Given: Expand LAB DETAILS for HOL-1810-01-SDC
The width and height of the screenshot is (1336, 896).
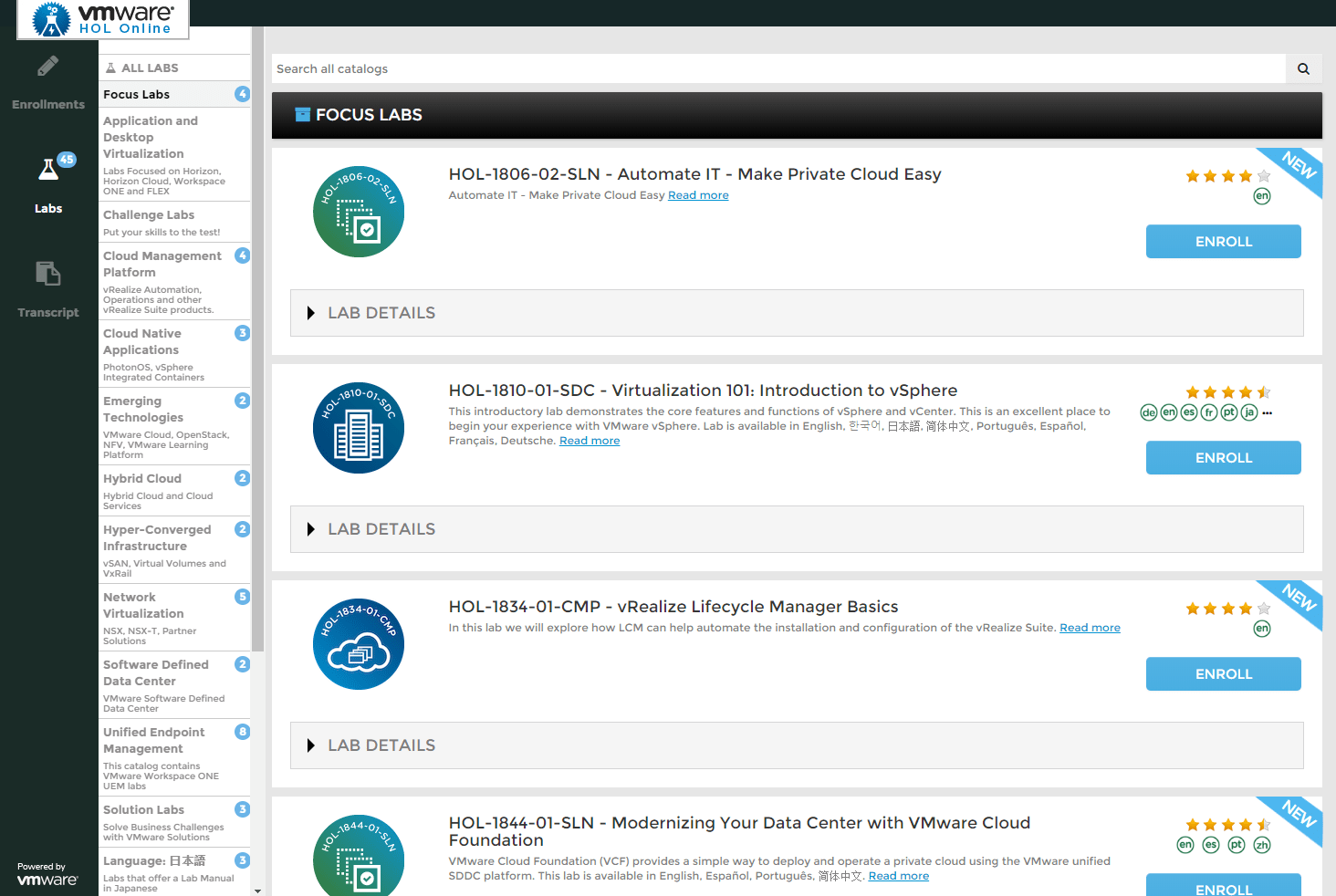Looking at the screenshot, I should pos(797,529).
